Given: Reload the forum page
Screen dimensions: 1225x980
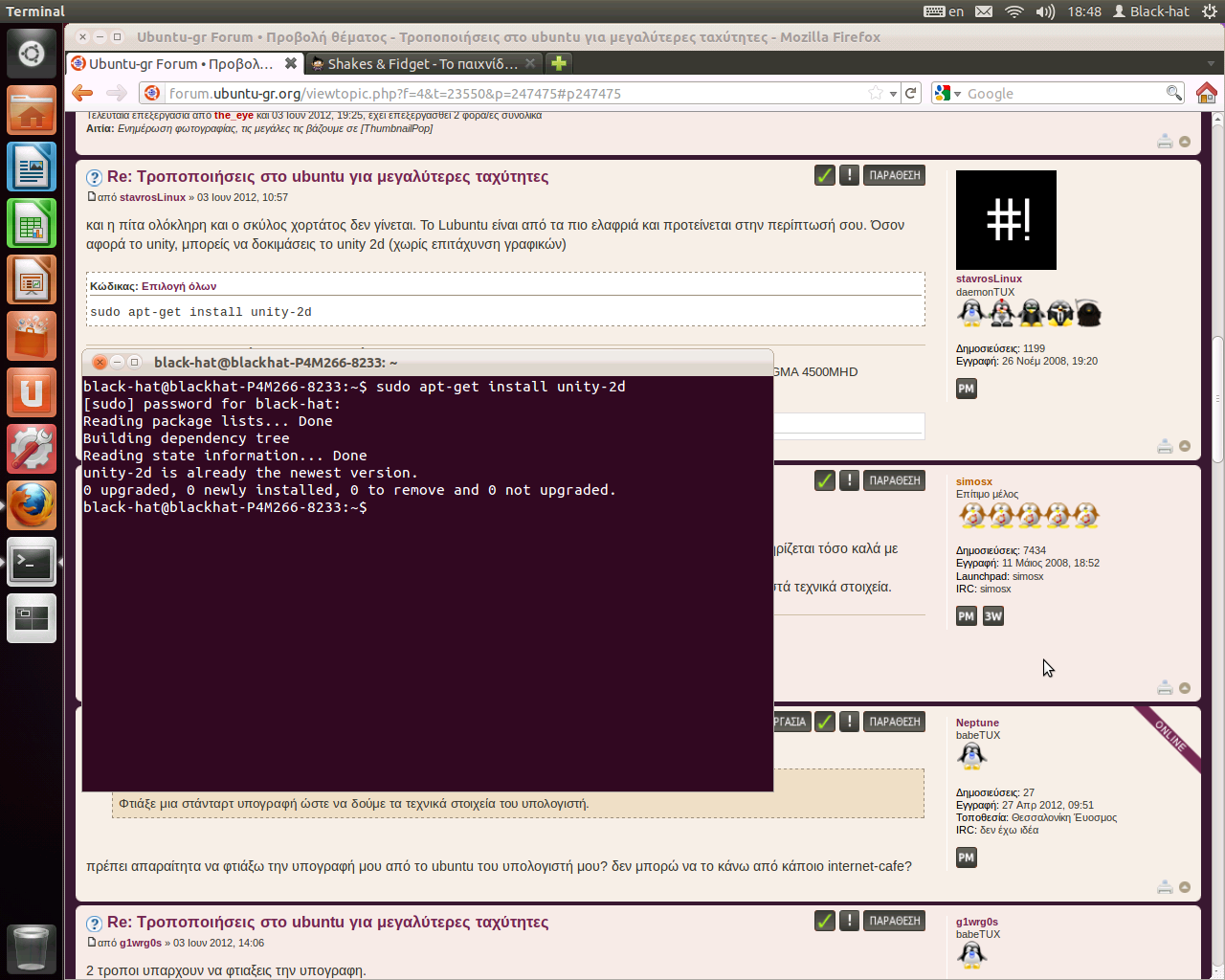Looking at the screenshot, I should pyautogui.click(x=911, y=93).
